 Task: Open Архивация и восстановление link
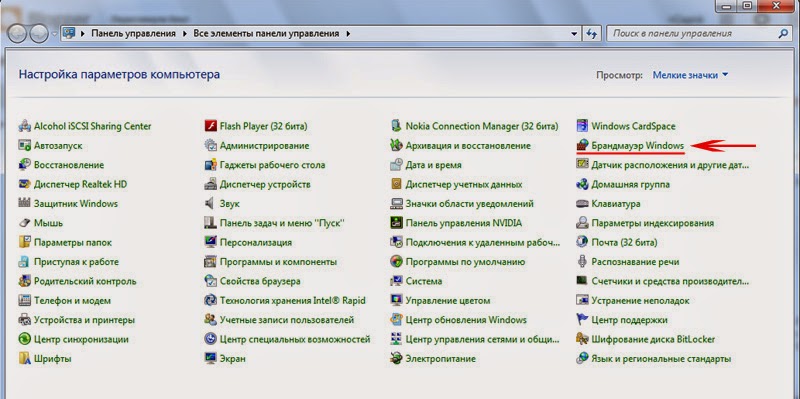(468, 145)
